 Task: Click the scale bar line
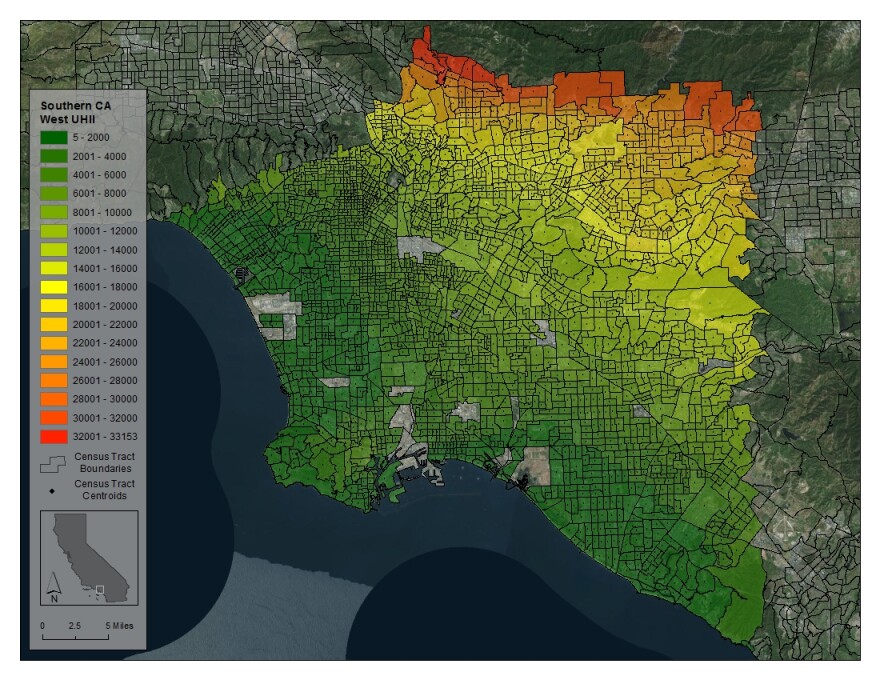pos(75,637)
